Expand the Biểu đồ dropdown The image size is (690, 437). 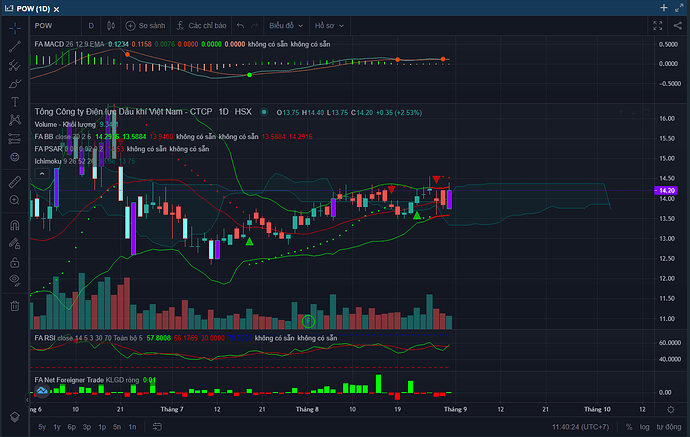[286, 25]
